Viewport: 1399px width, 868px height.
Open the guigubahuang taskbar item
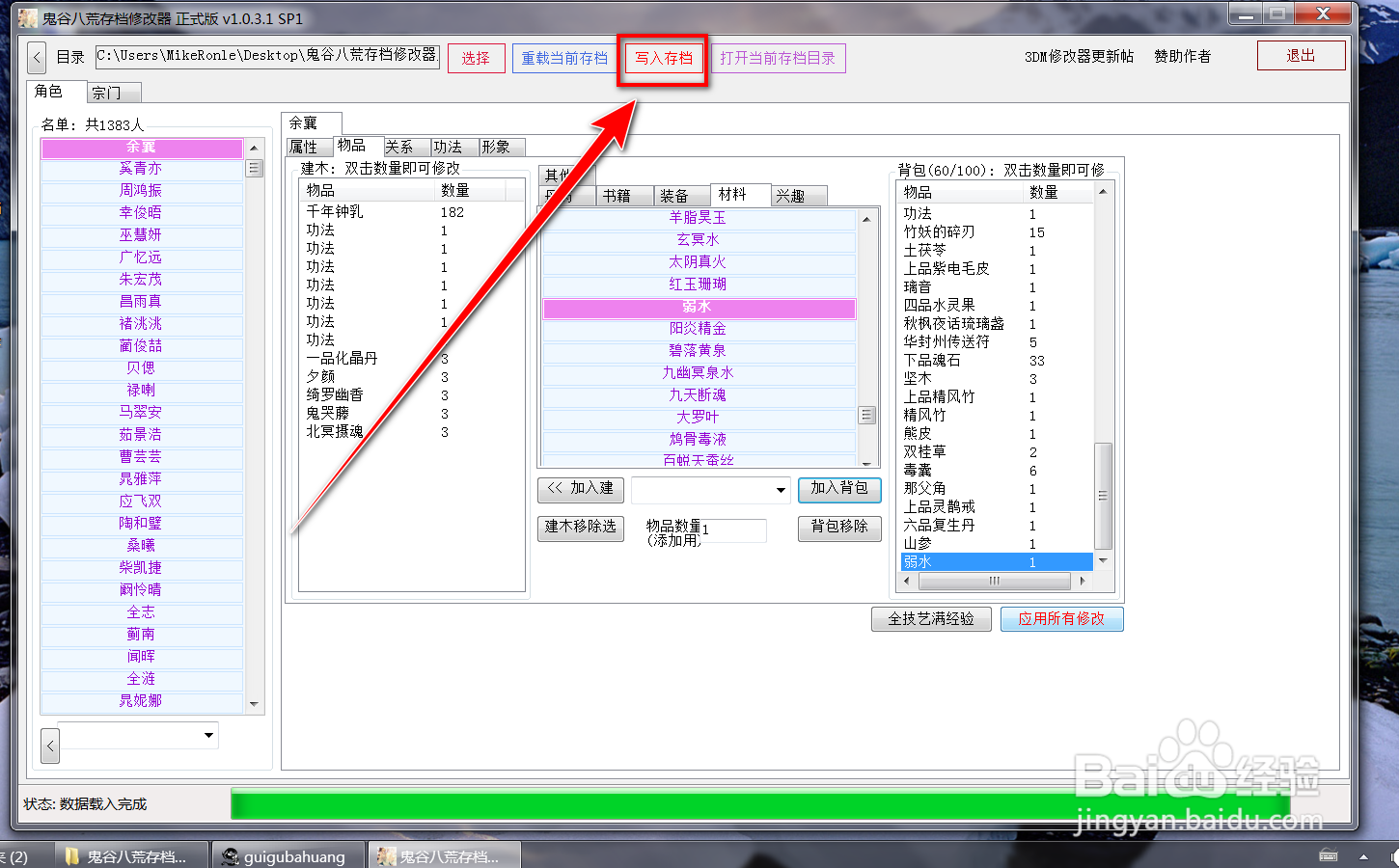pyautogui.click(x=288, y=856)
